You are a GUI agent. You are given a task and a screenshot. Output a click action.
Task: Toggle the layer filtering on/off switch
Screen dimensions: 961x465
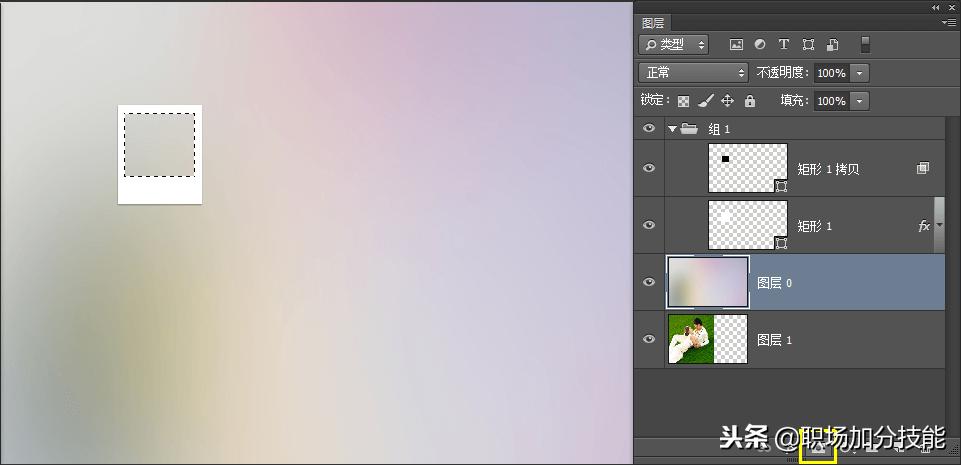tap(865, 45)
